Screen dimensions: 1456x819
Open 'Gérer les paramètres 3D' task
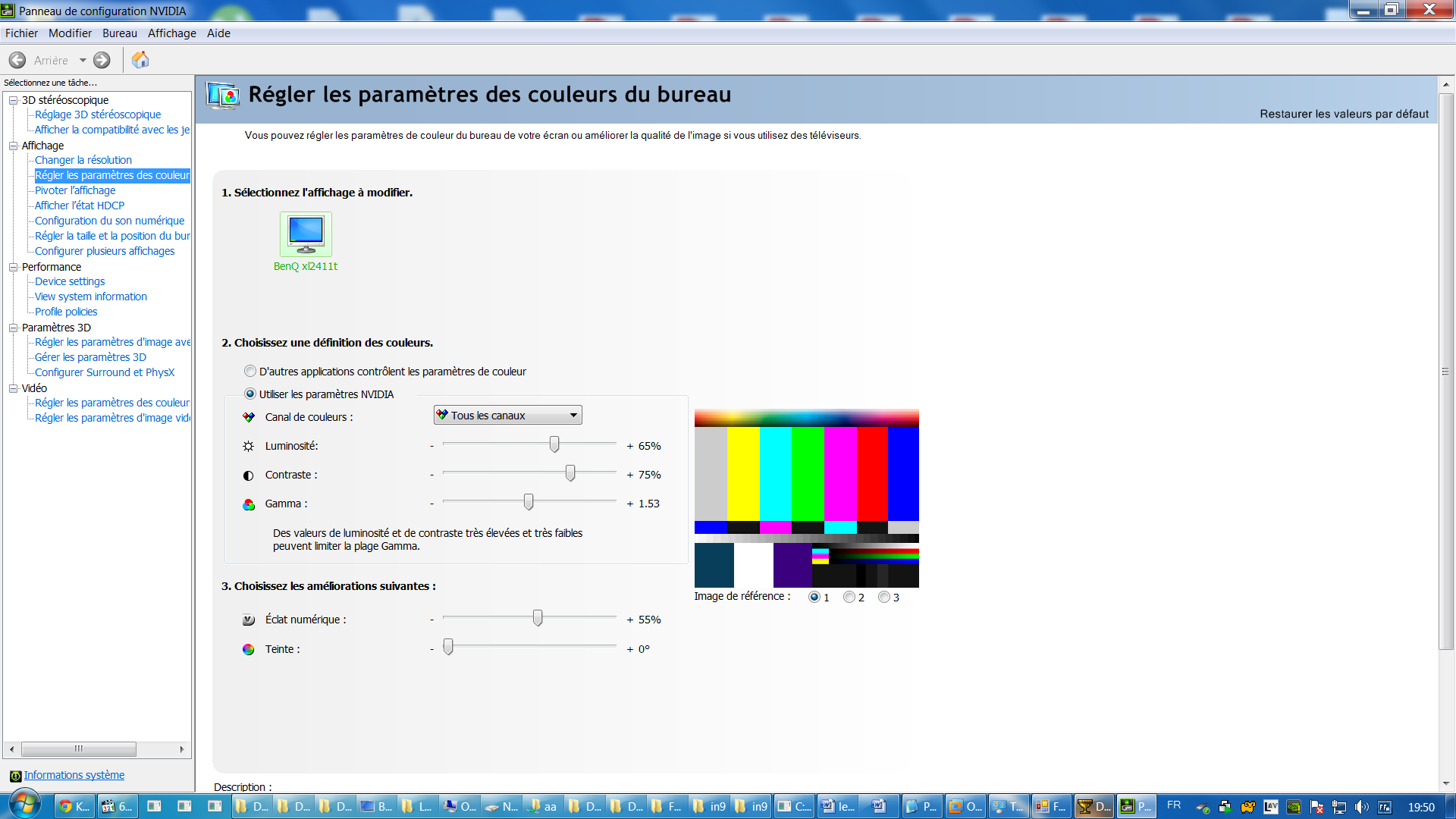[x=90, y=357]
